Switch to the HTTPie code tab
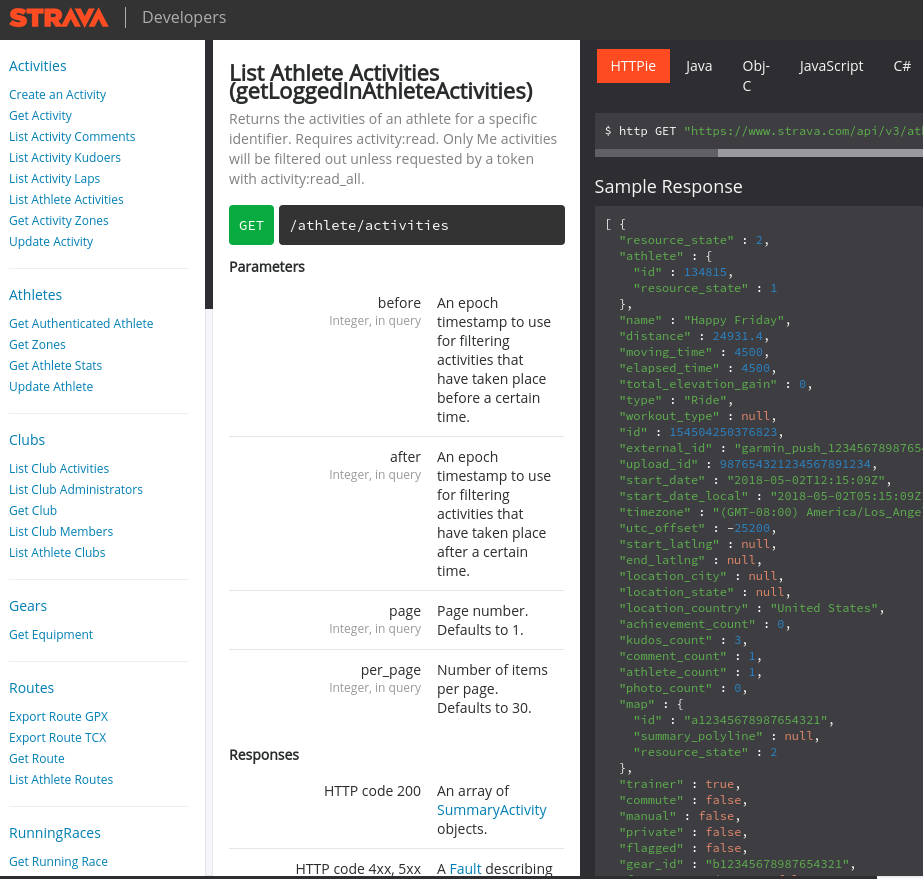 point(633,66)
